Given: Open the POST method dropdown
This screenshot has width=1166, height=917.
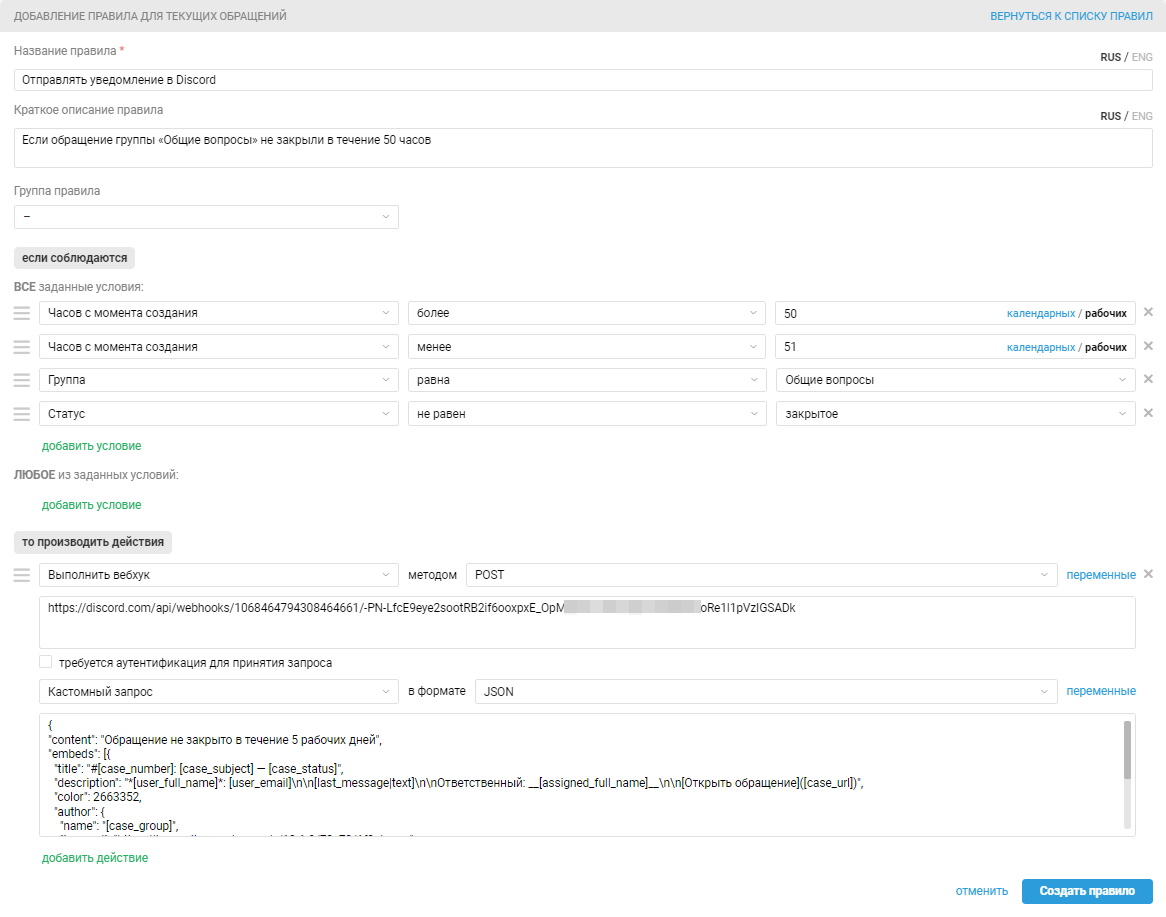Looking at the screenshot, I should pyautogui.click(x=761, y=575).
